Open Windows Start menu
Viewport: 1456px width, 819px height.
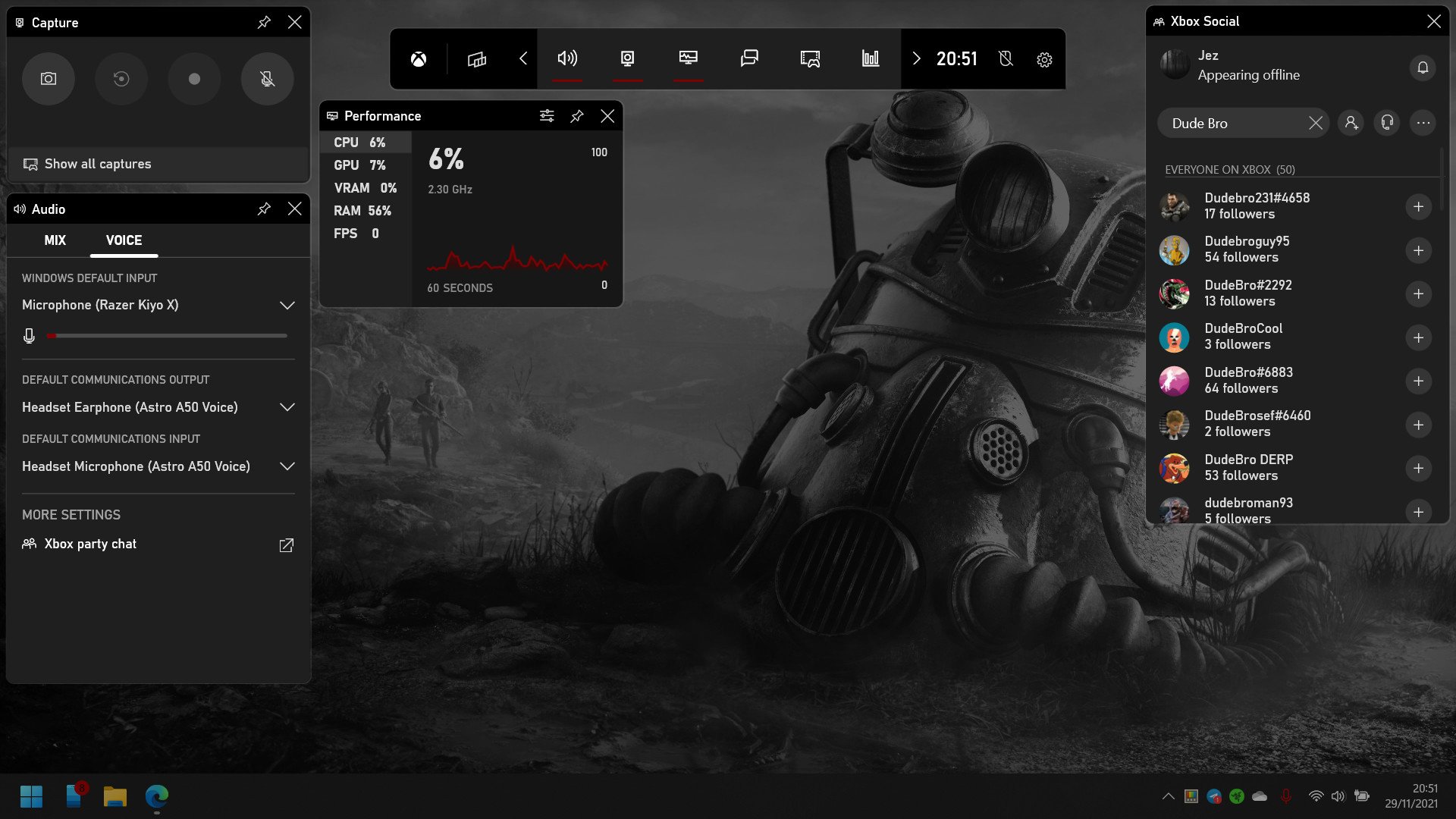click(x=31, y=796)
